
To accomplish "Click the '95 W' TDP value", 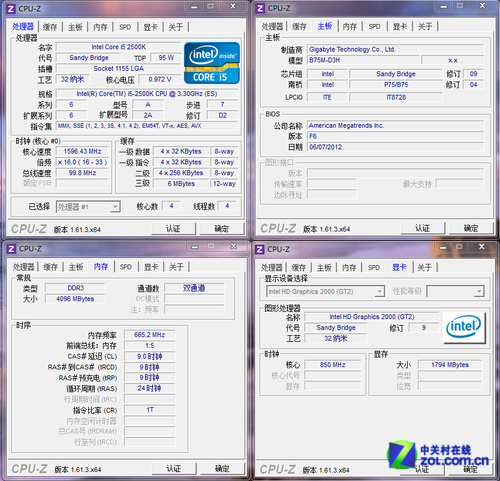I will [166, 58].
